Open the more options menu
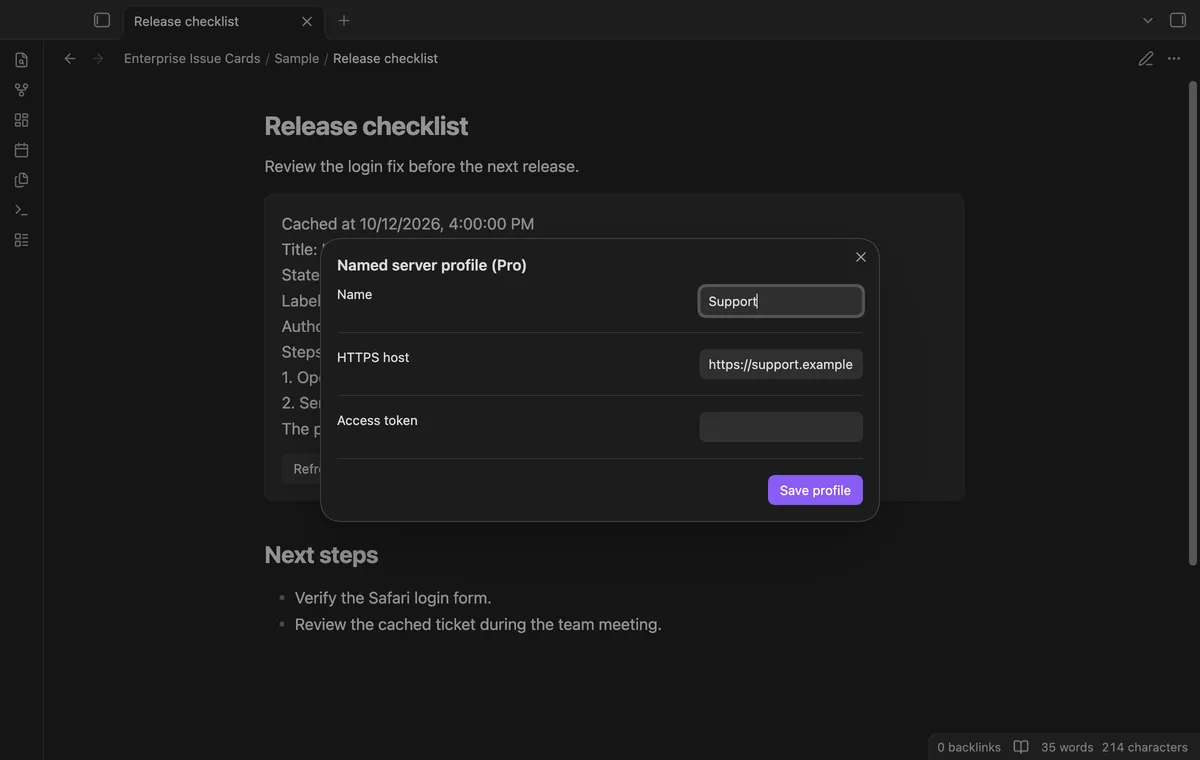The image size is (1200, 760). click(1174, 59)
